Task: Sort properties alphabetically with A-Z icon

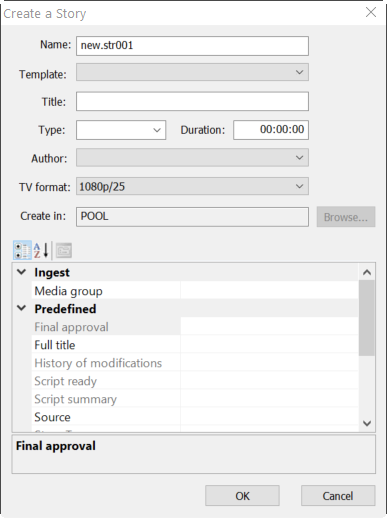Action: (41, 250)
